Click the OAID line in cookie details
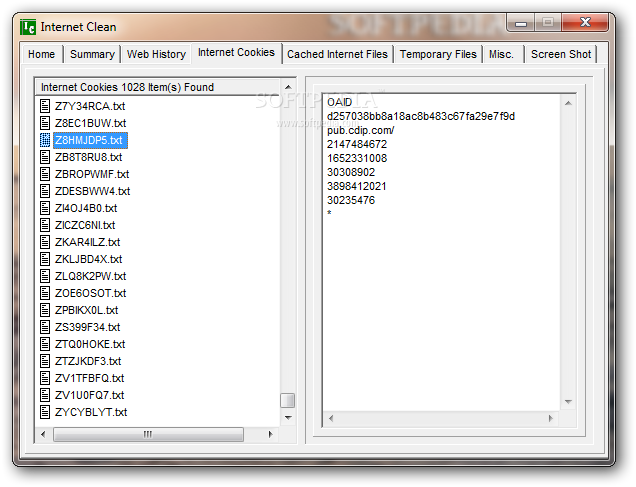636x487 pixels. [x=339, y=103]
